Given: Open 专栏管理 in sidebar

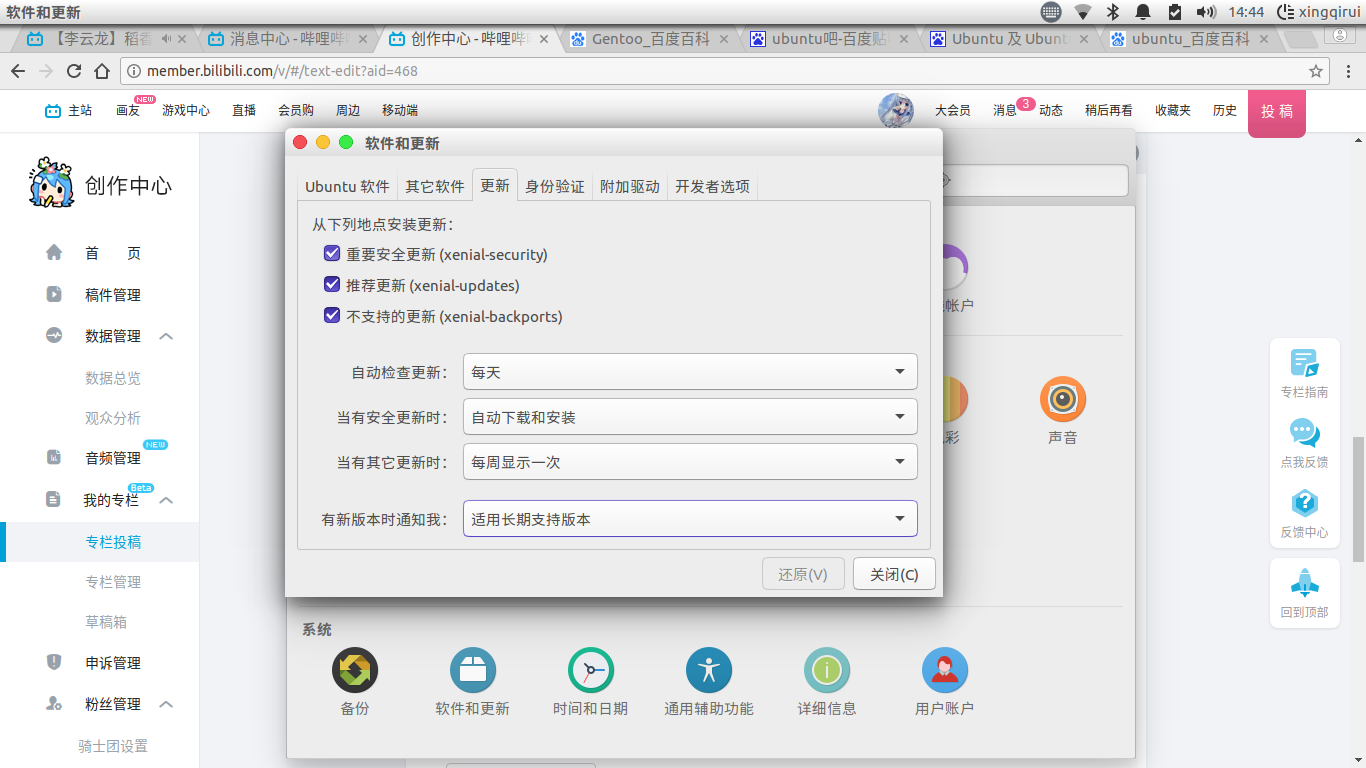Looking at the screenshot, I should 113,582.
